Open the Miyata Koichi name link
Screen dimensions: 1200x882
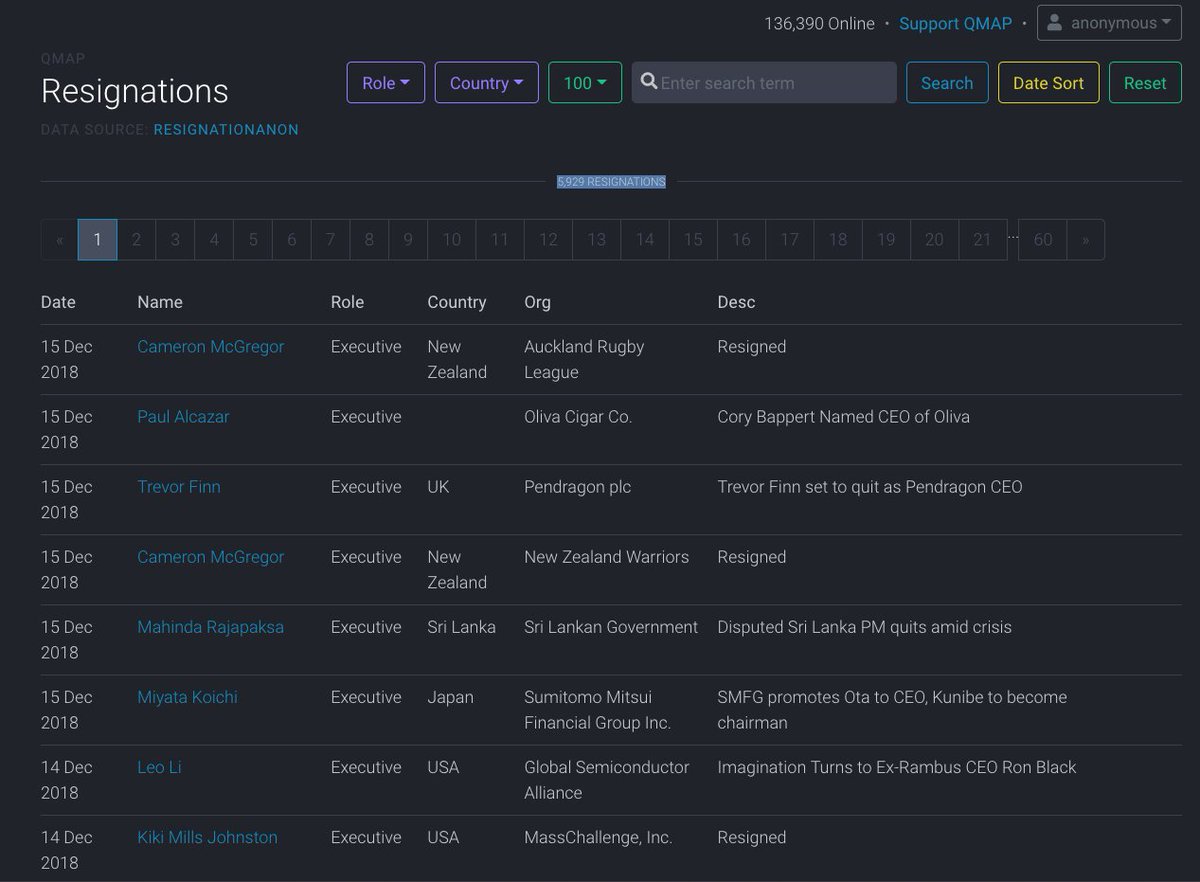(x=188, y=697)
